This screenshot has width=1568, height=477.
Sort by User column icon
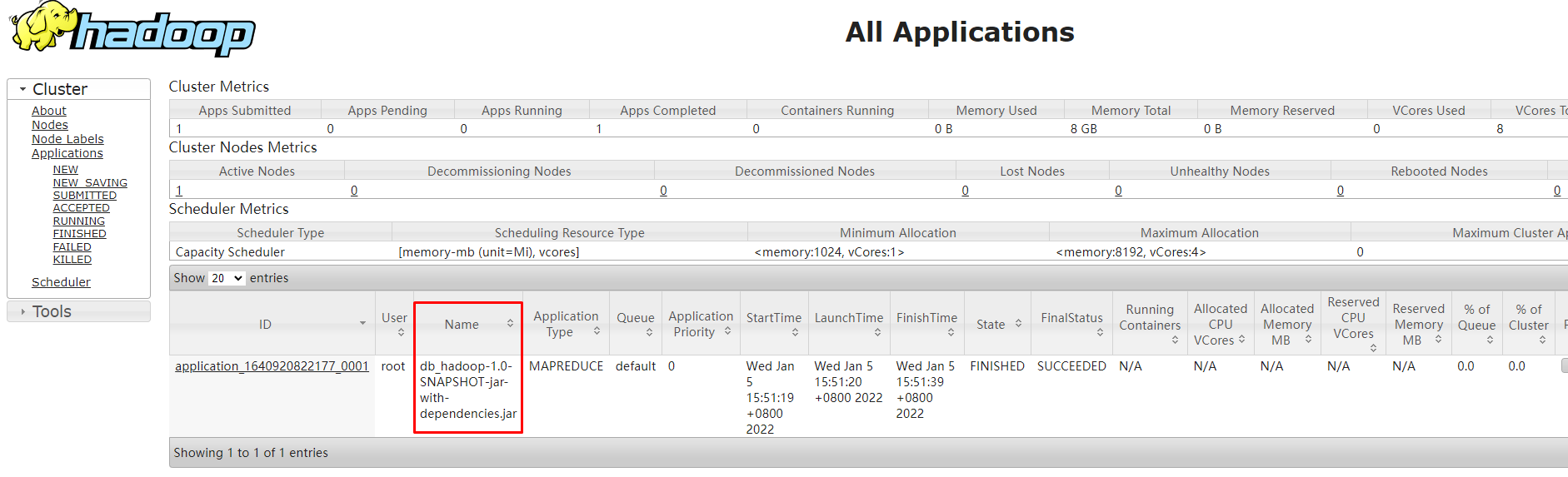pos(401,332)
